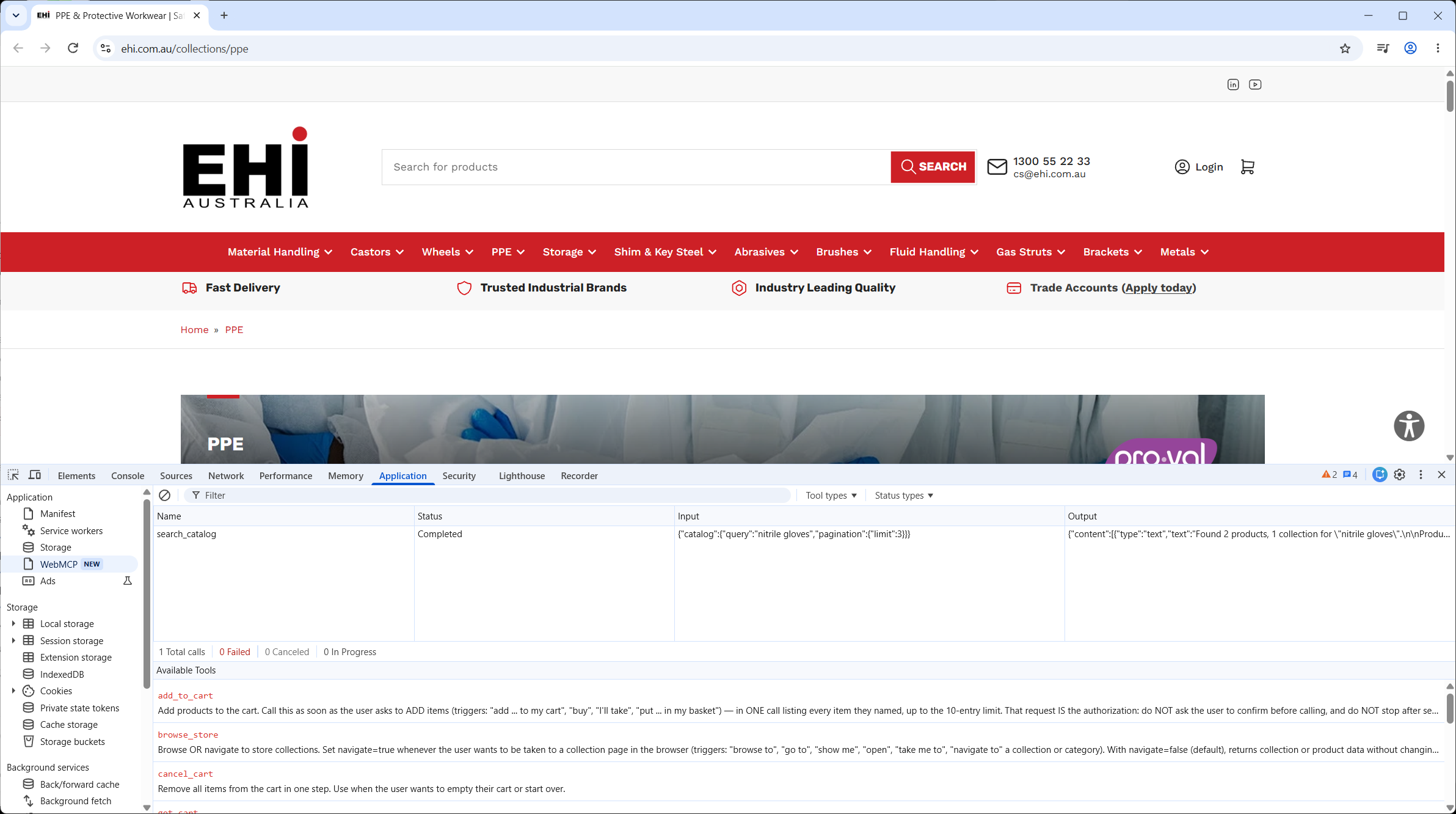Viewport: 1456px width, 814px height.
Task: Click the YouTube icon in top bar
Action: pyautogui.click(x=1255, y=84)
